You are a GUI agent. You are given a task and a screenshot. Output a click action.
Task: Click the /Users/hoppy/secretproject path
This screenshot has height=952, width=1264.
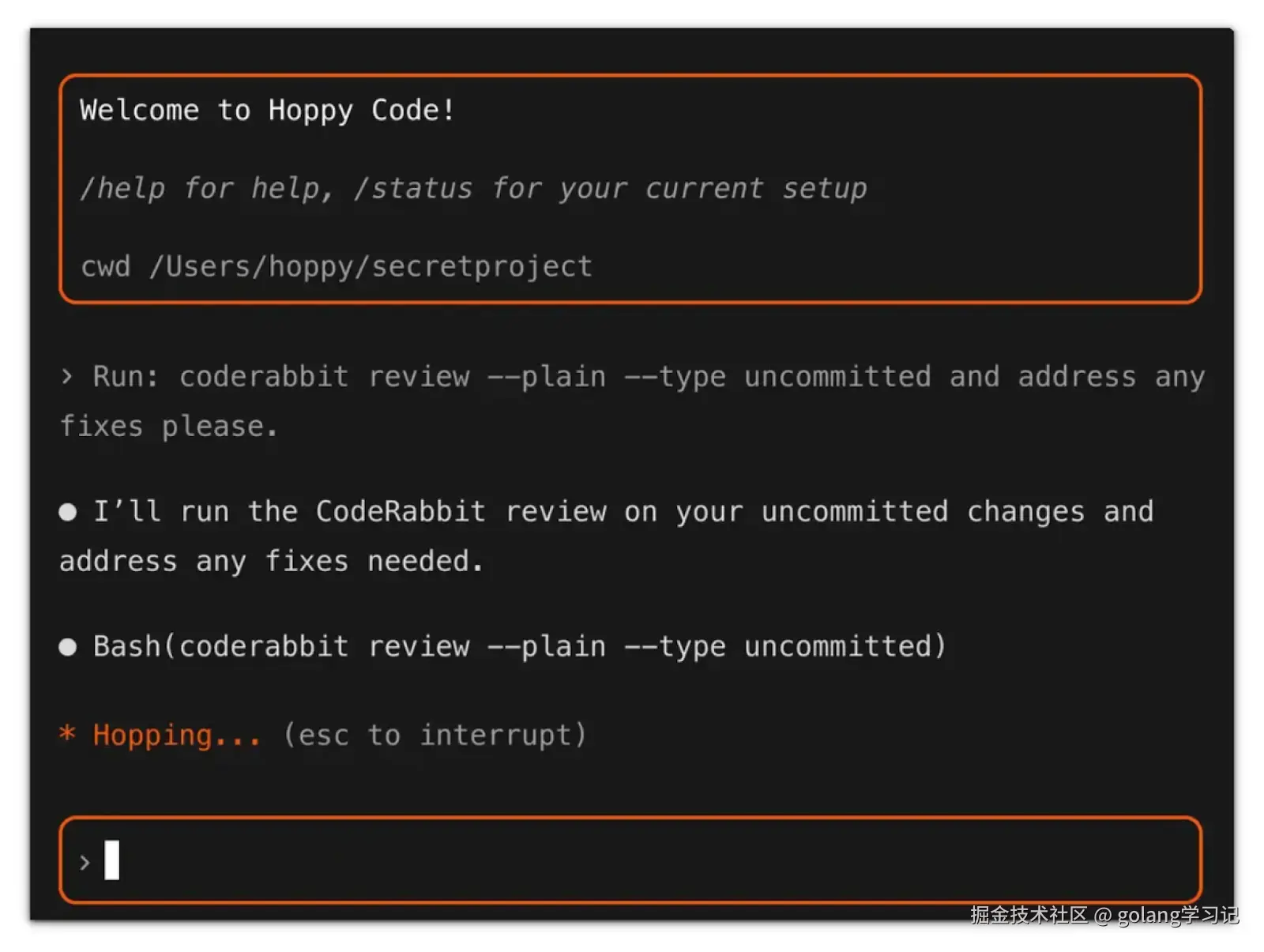tap(371, 267)
